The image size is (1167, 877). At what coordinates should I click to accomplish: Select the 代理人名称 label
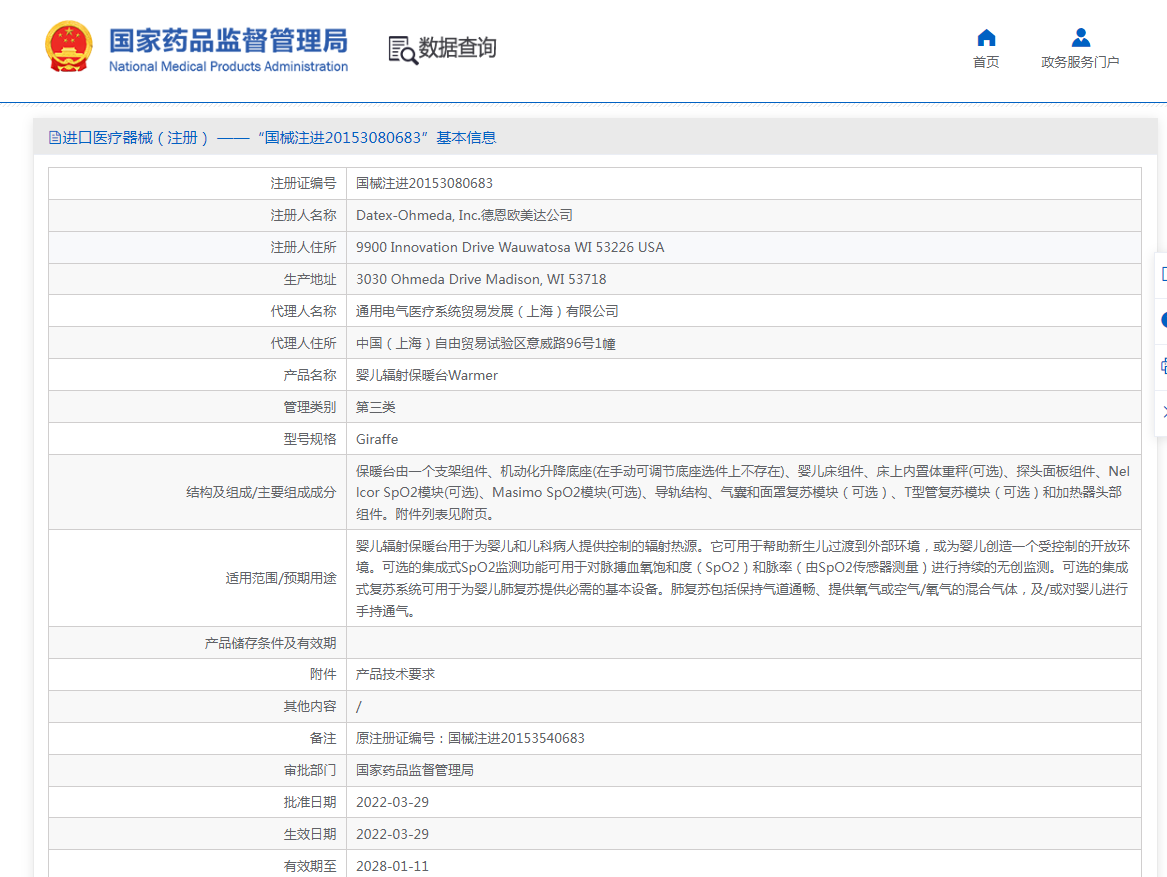tap(303, 311)
